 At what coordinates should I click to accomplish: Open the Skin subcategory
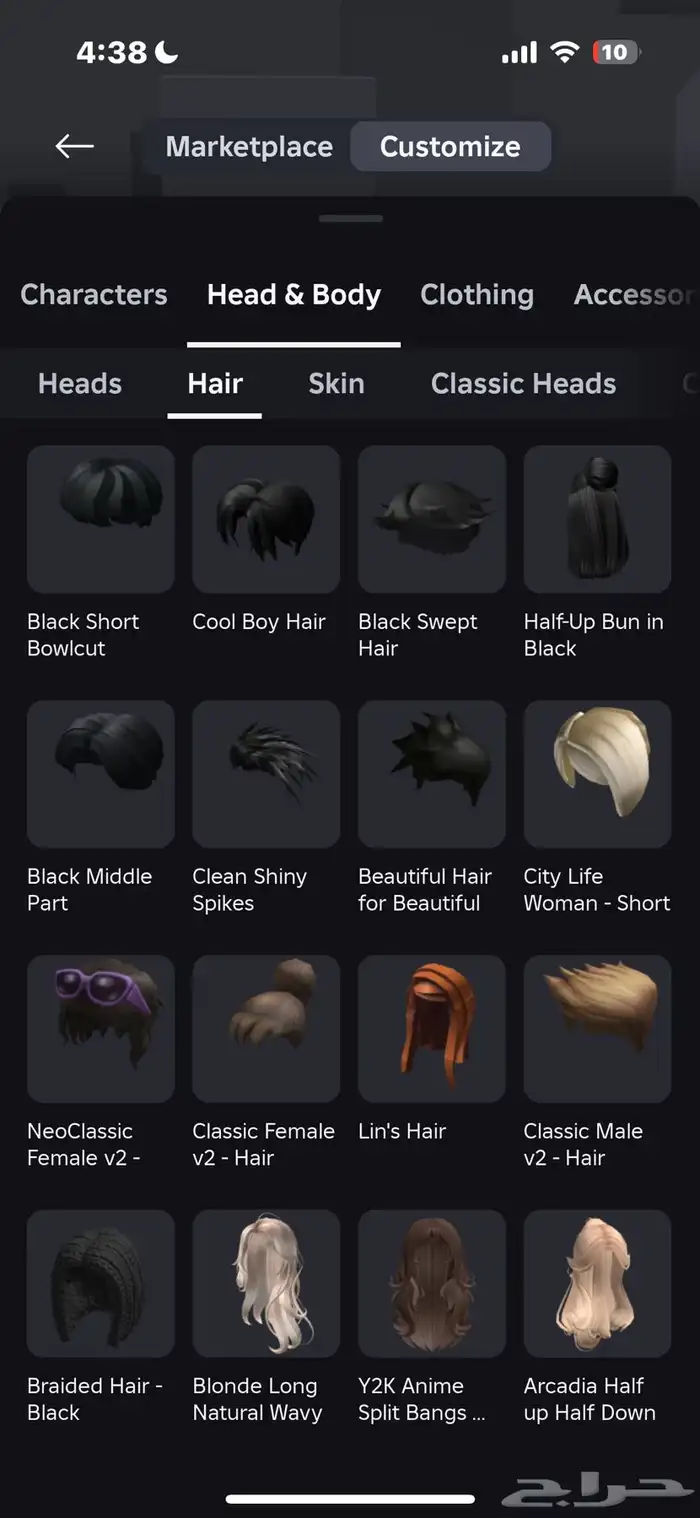tap(336, 384)
